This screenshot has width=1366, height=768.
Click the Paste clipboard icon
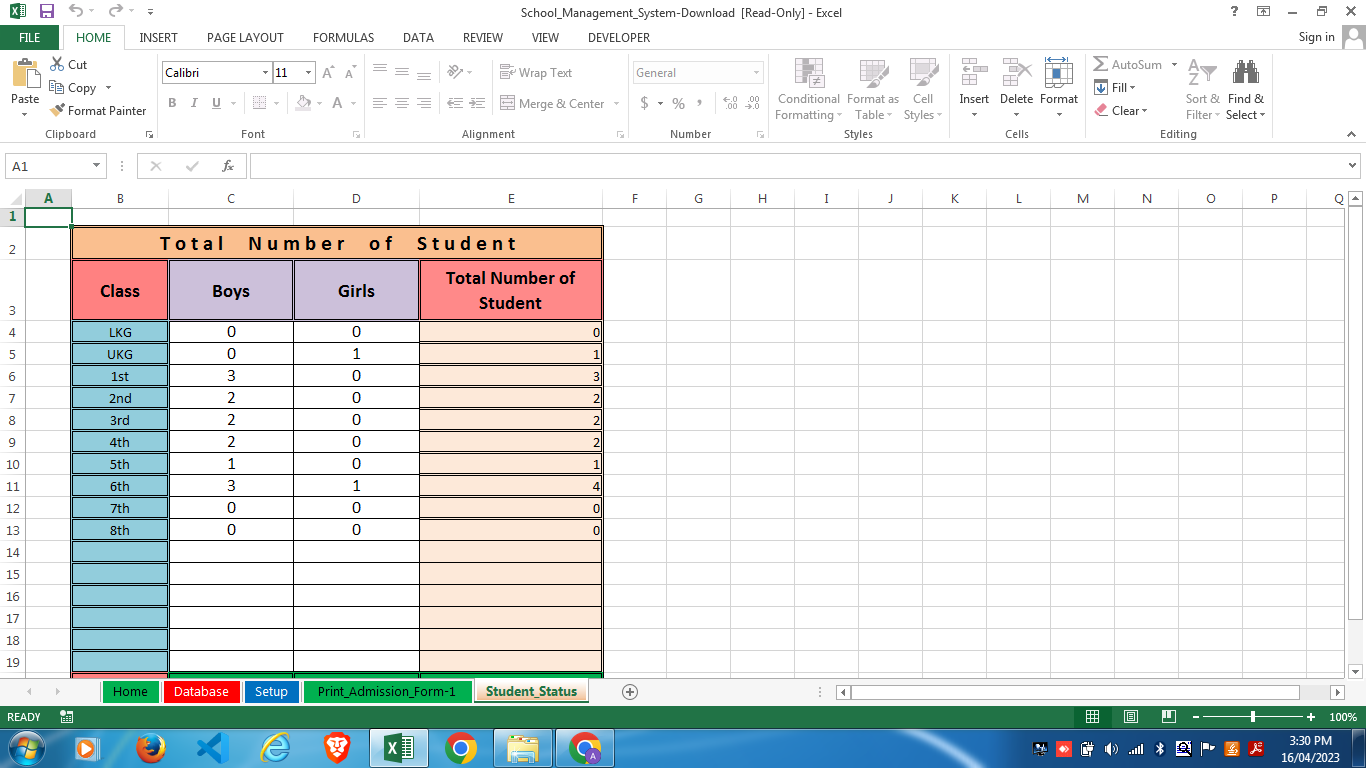[x=25, y=75]
